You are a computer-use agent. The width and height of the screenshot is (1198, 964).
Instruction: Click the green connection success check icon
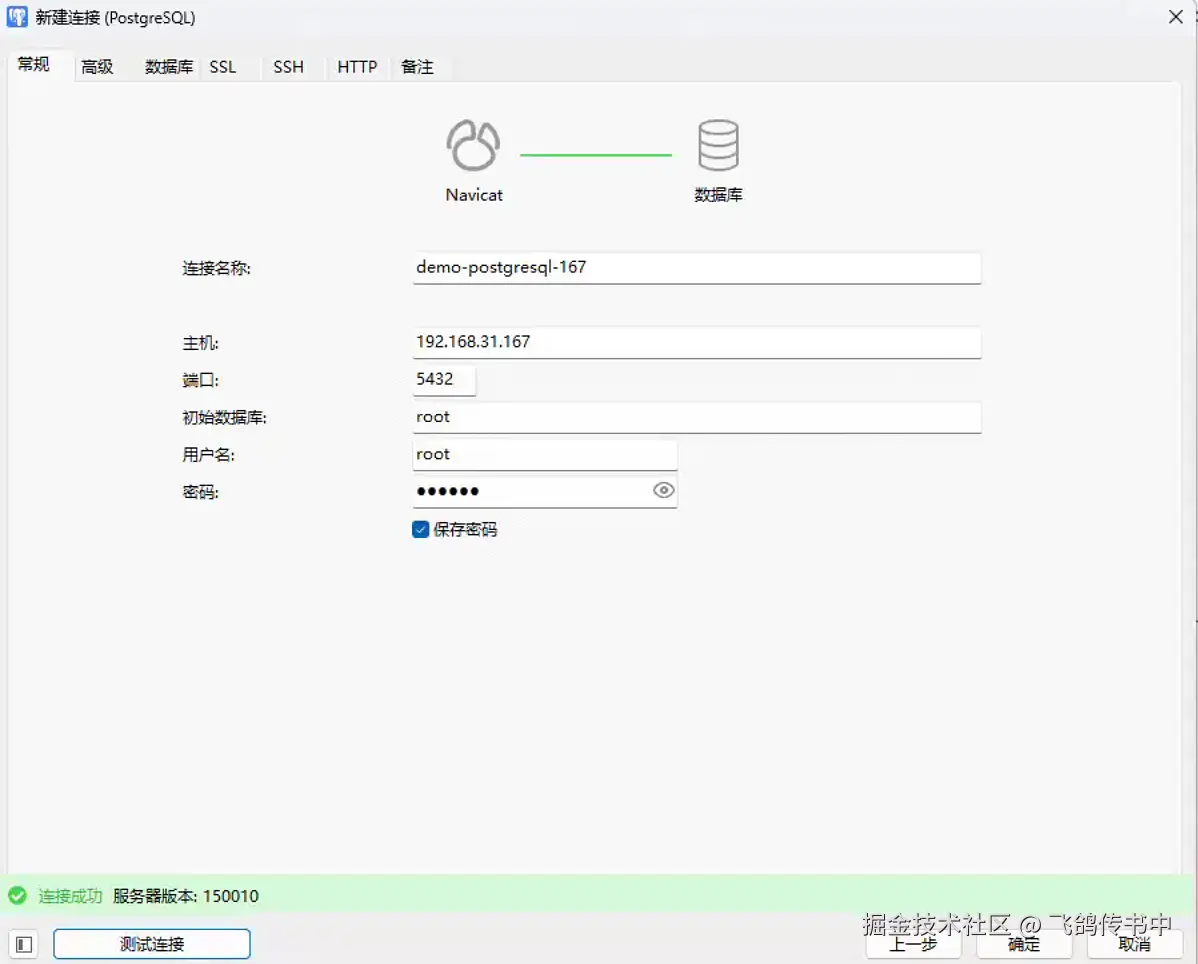click(18, 895)
